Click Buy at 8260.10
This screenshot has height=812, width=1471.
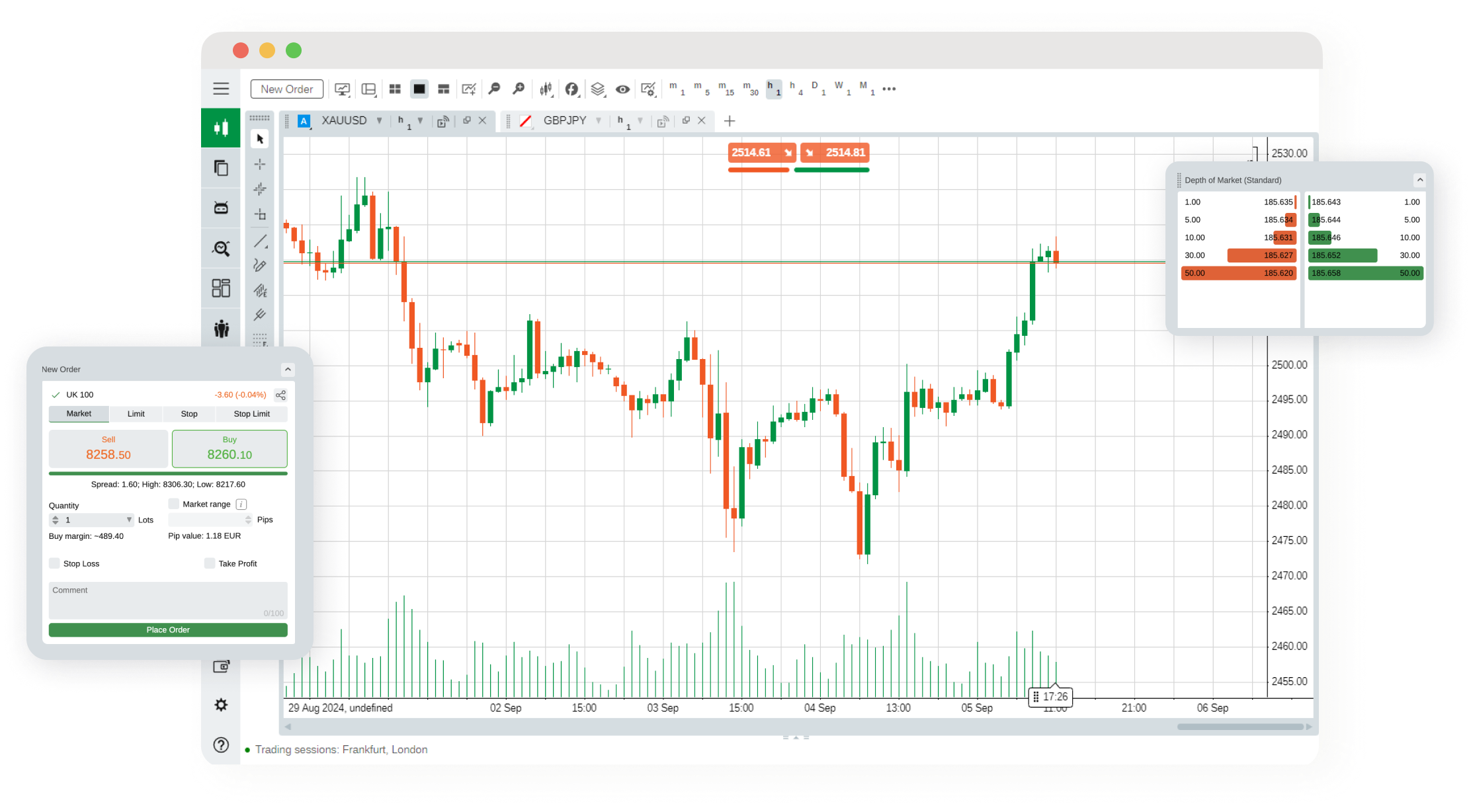coord(230,448)
